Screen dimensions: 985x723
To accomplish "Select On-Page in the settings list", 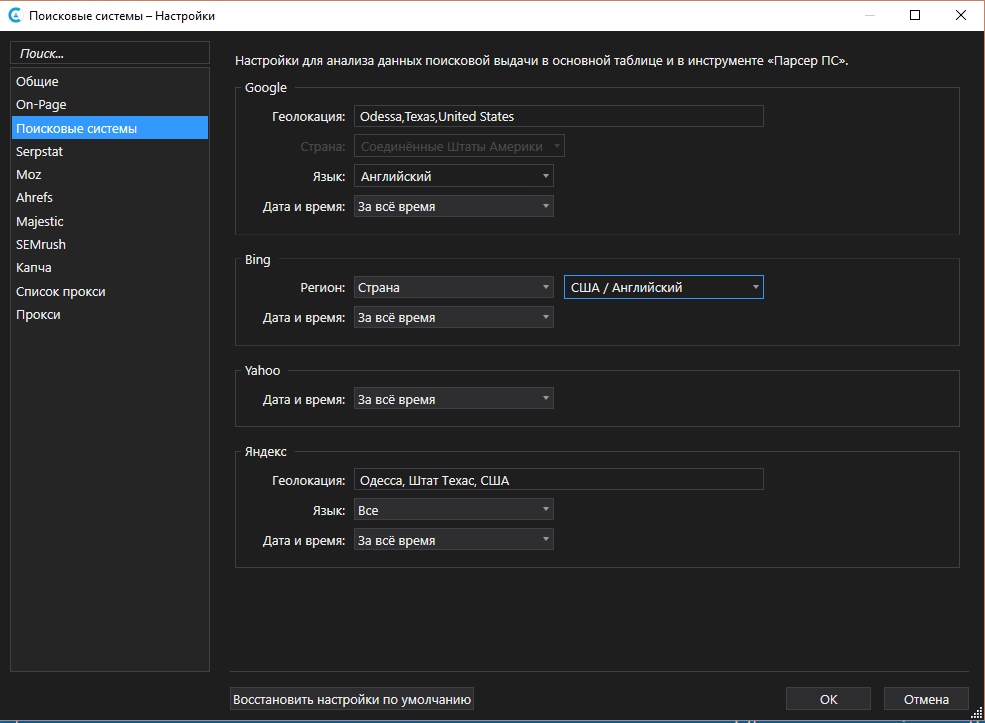I will [41, 104].
